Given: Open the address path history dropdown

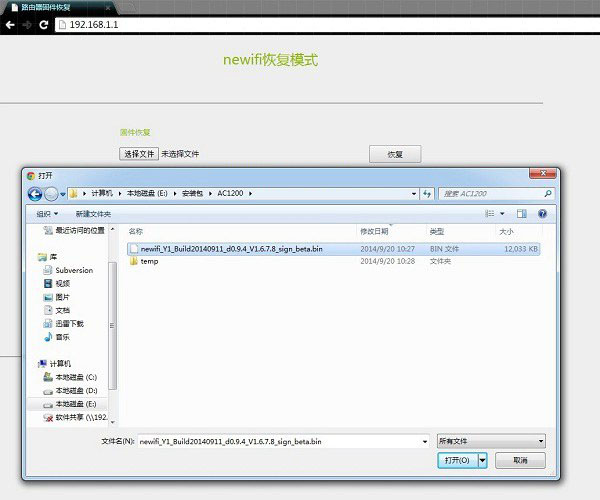Looking at the screenshot, I should (414, 194).
